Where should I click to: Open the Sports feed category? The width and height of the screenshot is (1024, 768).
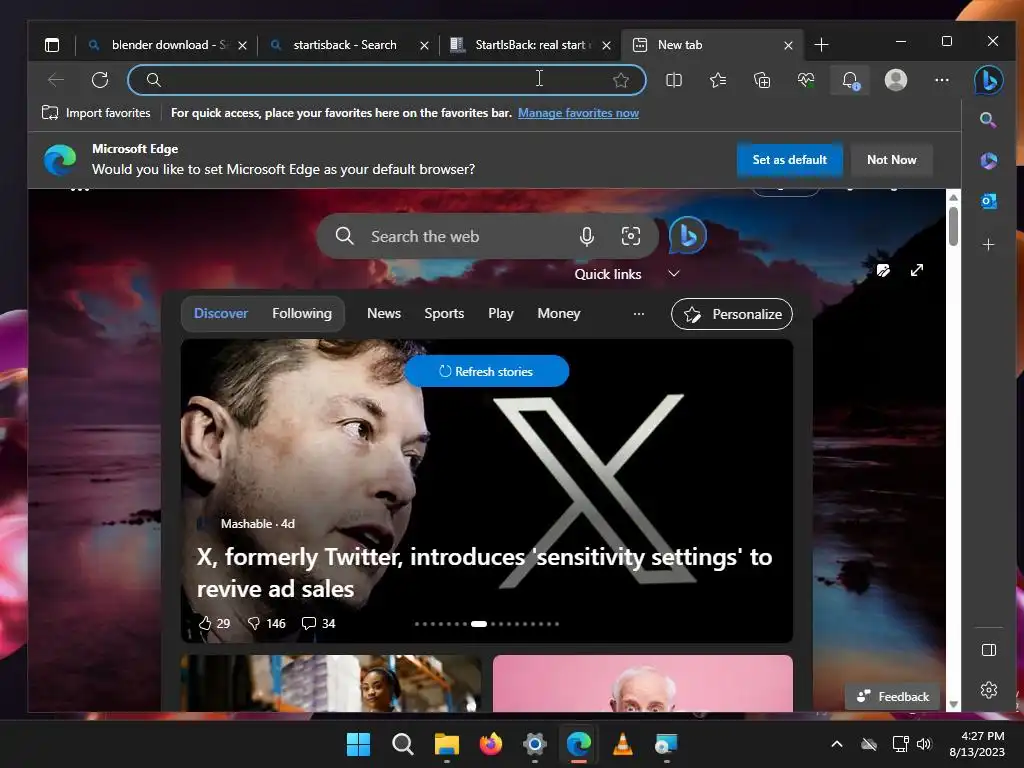444,313
